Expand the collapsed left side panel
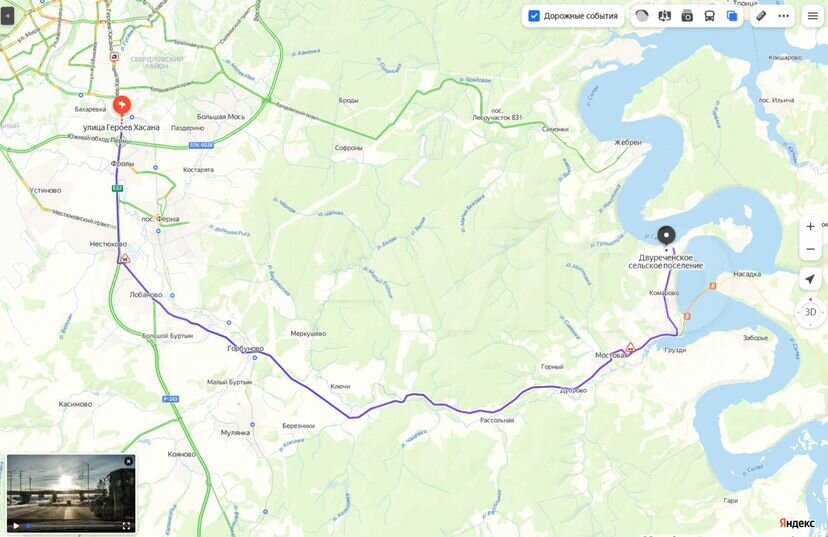 7,16
